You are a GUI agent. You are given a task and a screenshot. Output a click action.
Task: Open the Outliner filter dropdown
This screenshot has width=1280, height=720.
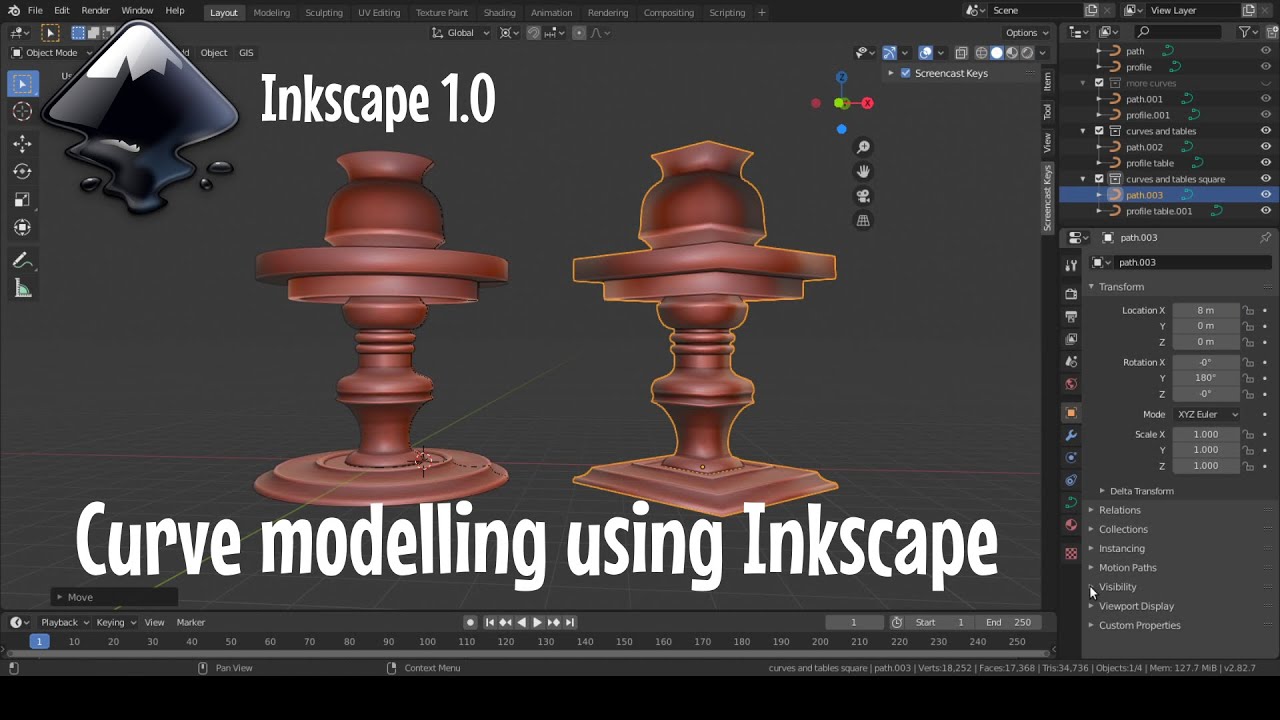pyautogui.click(x=1249, y=32)
